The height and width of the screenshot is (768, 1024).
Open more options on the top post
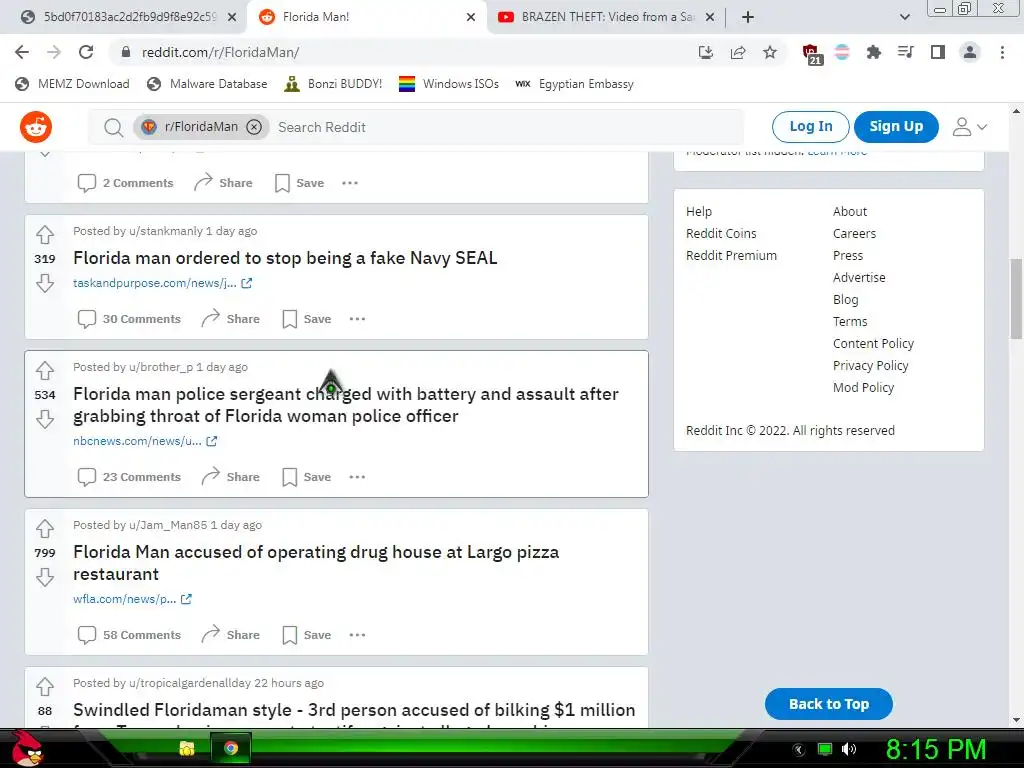(350, 183)
